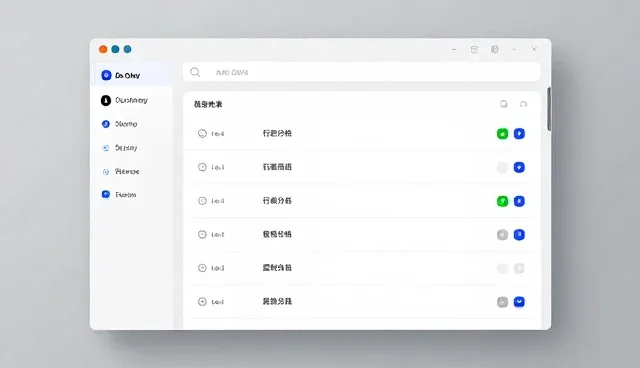Toggle the green status button in the third row
640x368 pixels.
502,201
